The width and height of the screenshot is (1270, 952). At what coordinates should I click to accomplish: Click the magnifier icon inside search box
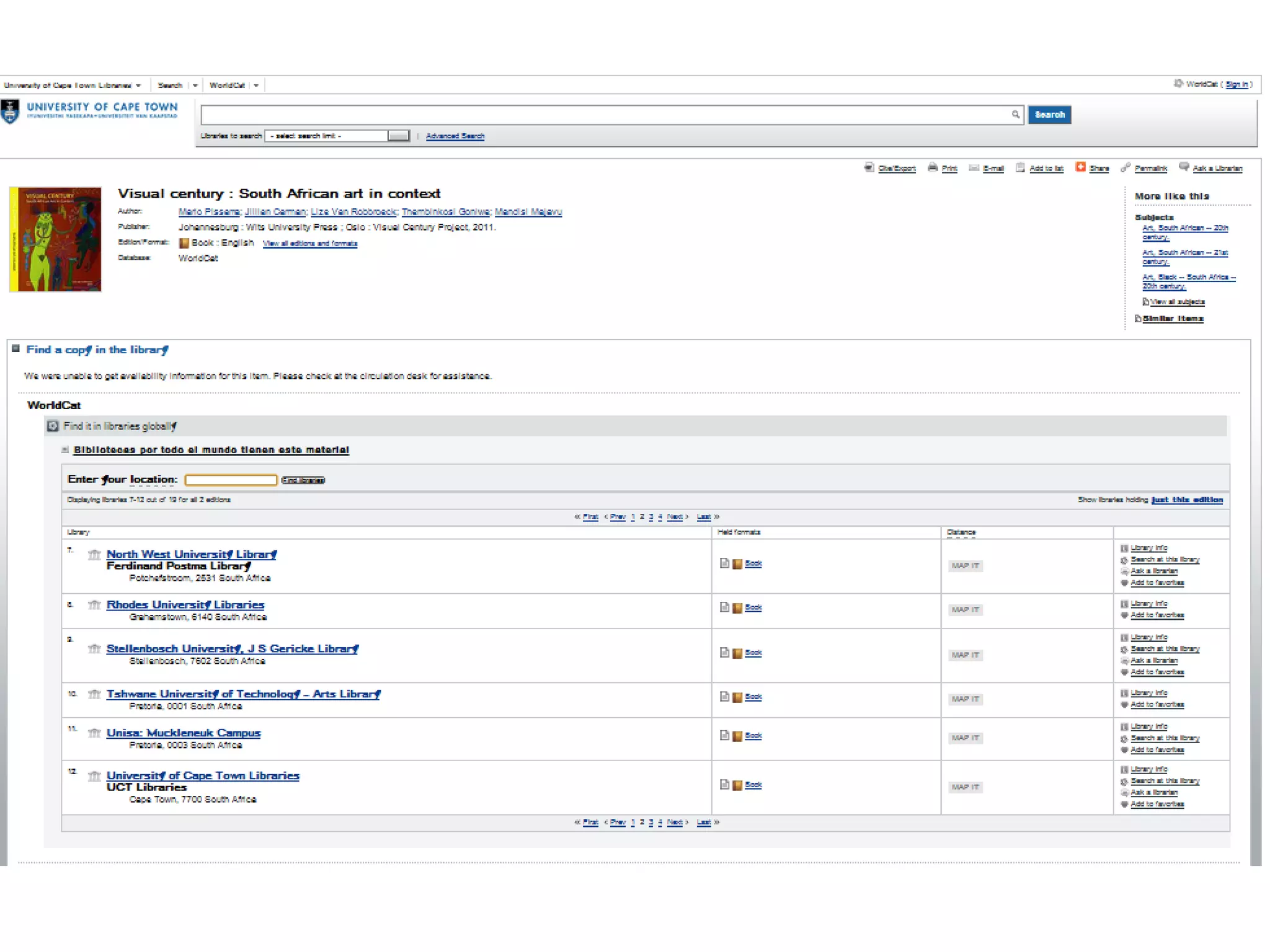1015,114
